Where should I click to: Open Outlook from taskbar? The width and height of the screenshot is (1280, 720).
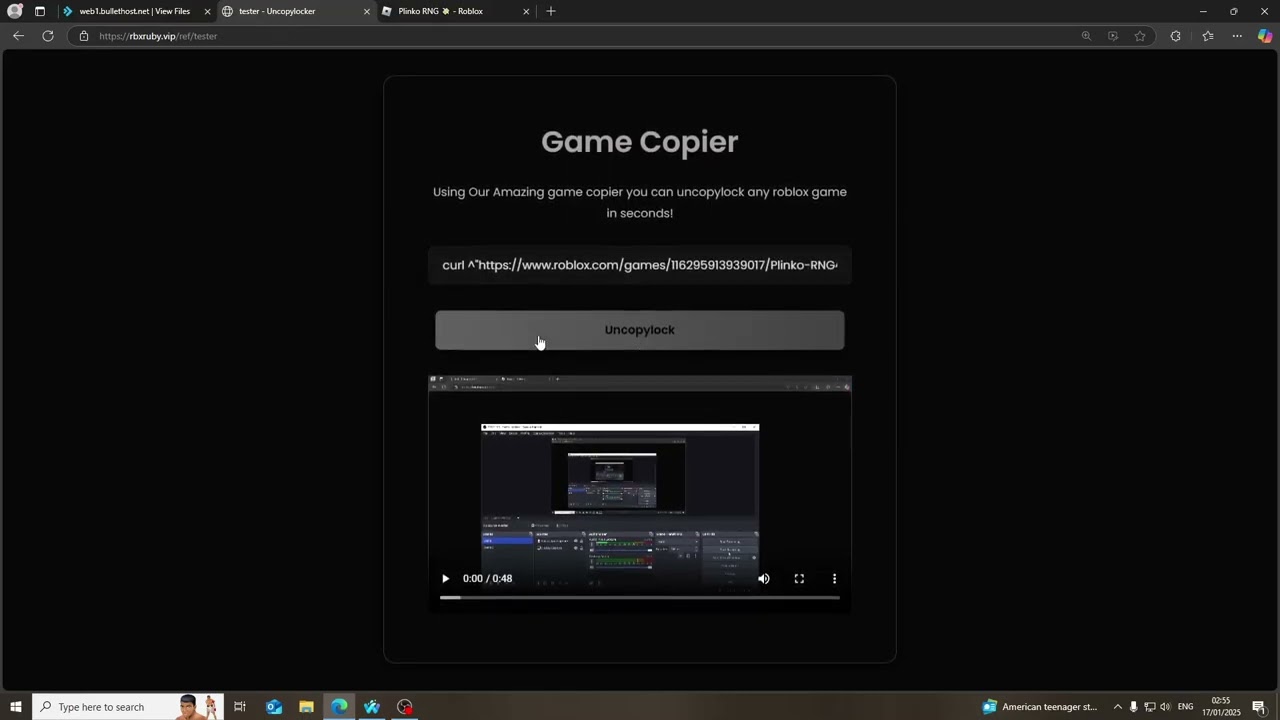point(274,707)
